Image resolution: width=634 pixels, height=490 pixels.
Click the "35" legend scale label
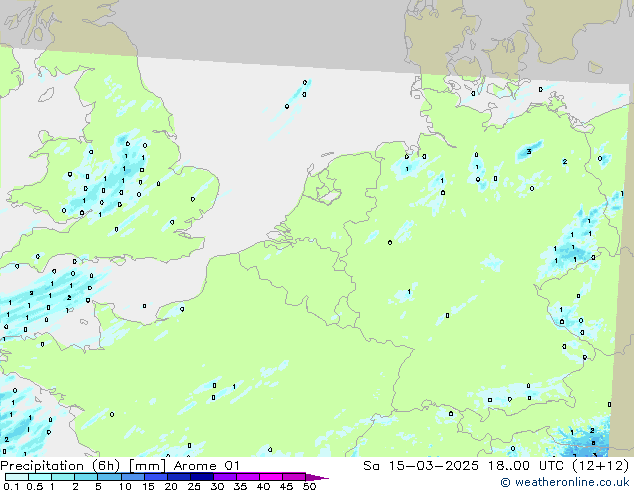[x=240, y=486]
